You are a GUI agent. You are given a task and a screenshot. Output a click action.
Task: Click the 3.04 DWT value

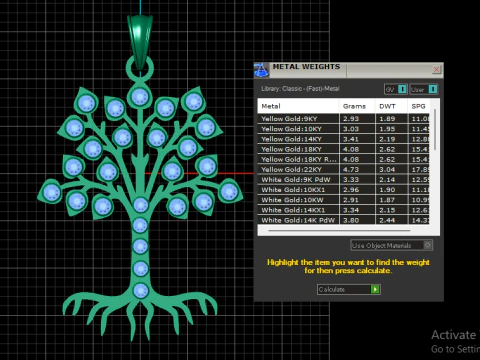[x=387, y=169]
